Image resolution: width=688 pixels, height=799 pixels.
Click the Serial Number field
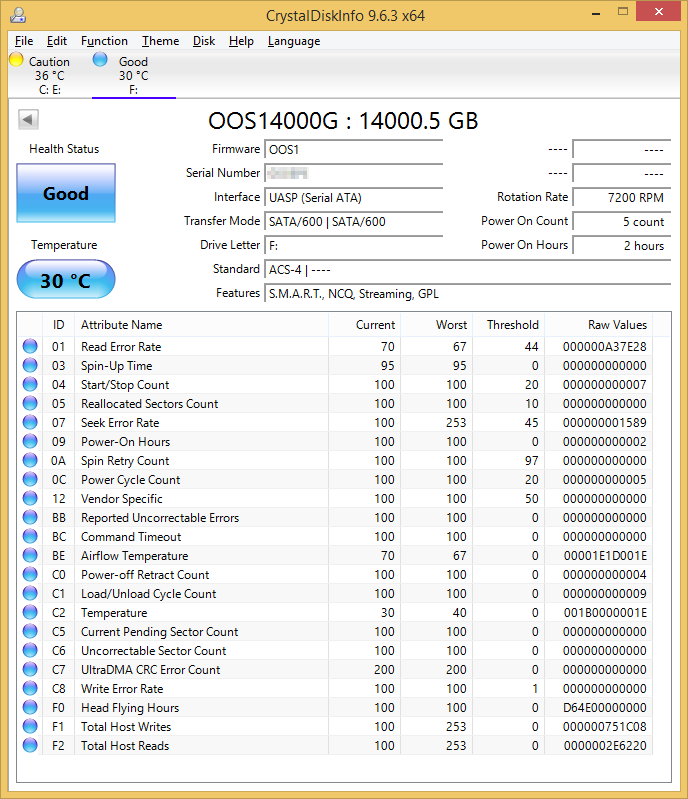point(354,174)
